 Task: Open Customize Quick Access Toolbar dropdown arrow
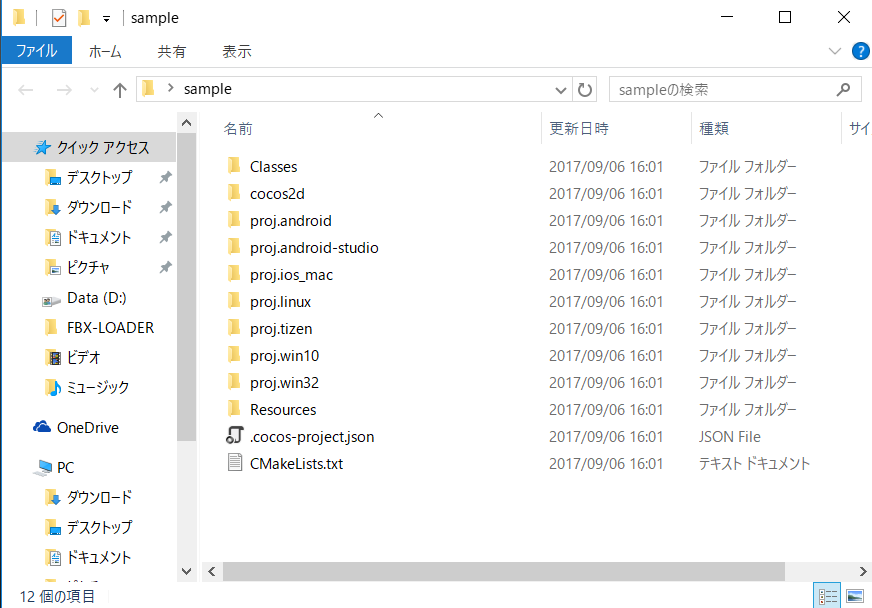106,19
